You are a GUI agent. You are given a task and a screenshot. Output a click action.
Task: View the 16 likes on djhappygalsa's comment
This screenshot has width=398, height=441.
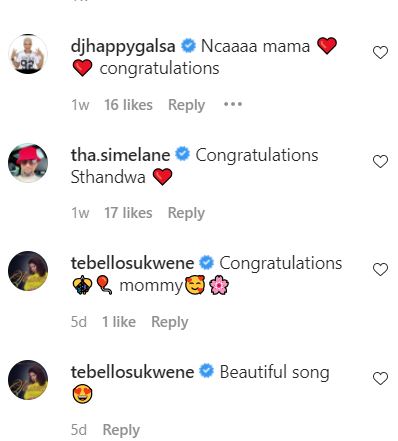click(x=128, y=105)
